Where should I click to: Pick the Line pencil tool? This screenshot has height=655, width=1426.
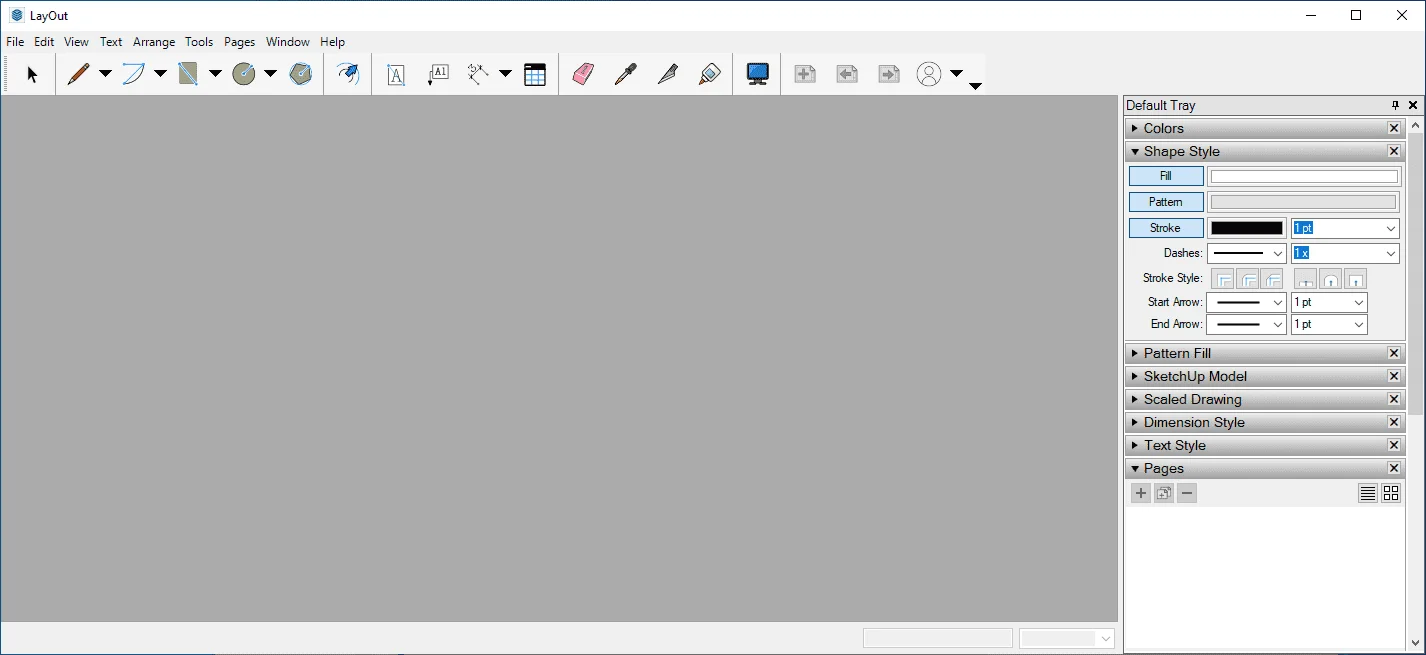78,74
